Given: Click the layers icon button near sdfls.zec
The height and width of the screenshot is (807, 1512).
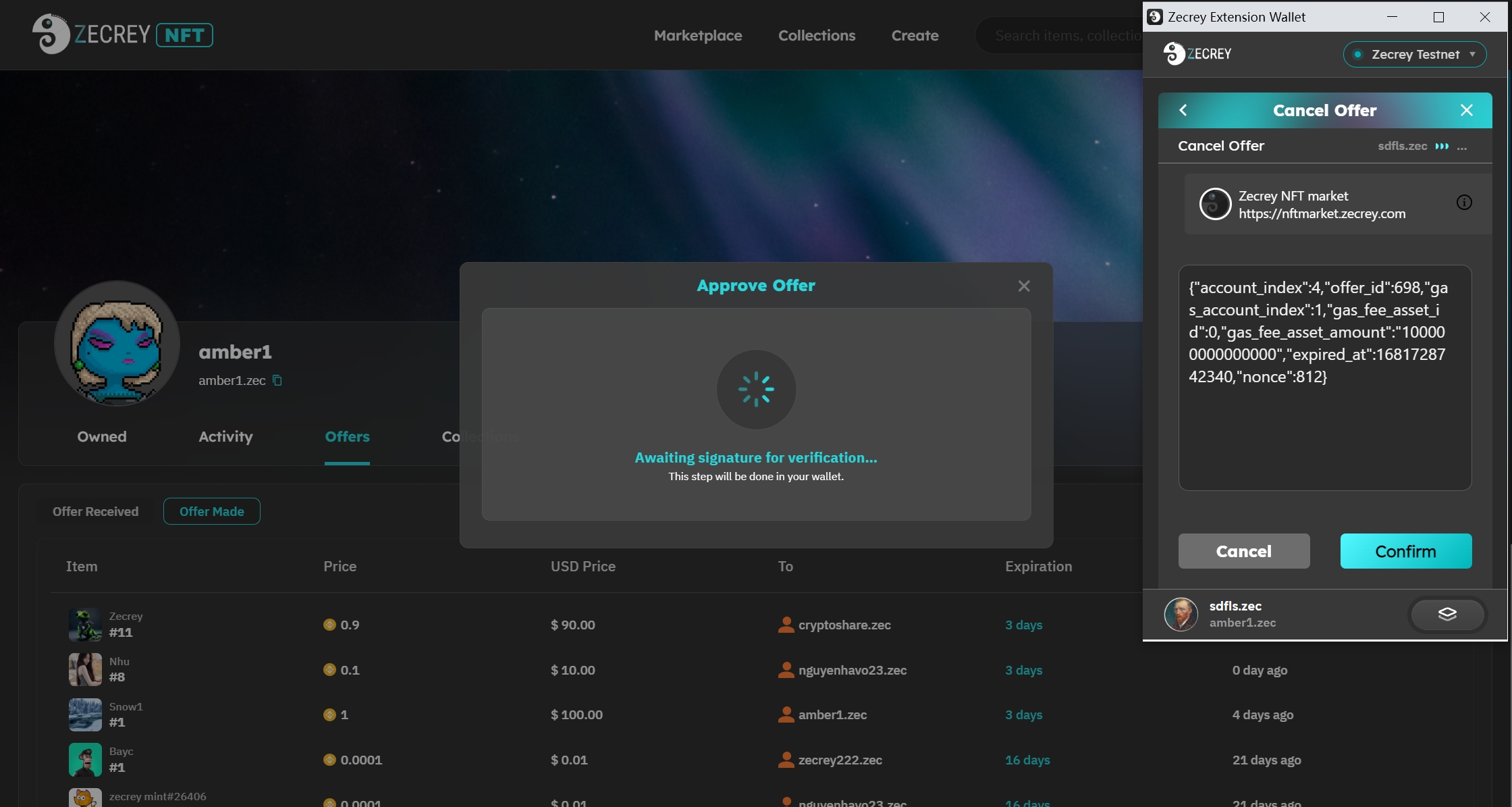Looking at the screenshot, I should pyautogui.click(x=1447, y=614).
